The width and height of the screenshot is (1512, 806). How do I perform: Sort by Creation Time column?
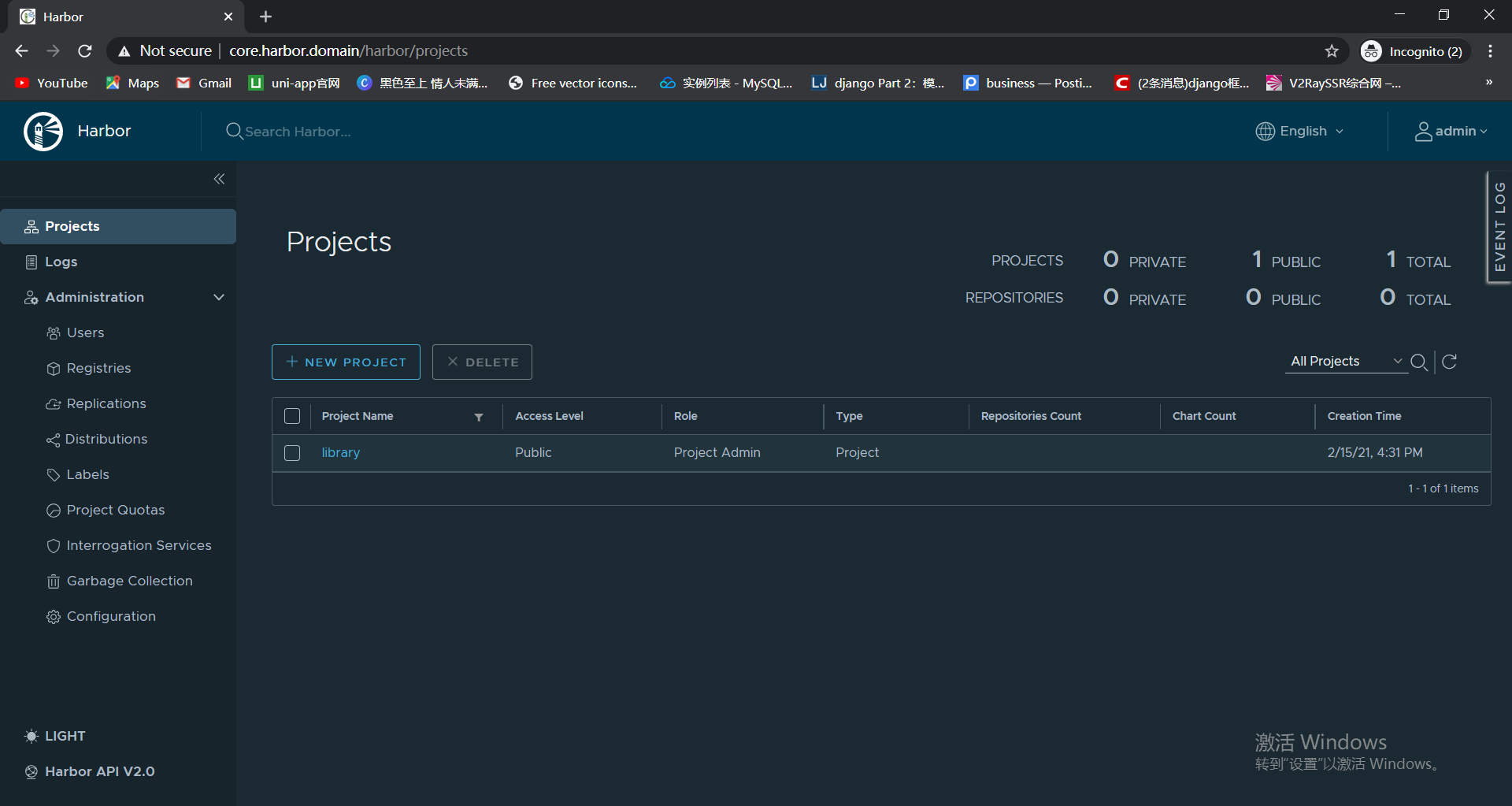pos(1364,416)
